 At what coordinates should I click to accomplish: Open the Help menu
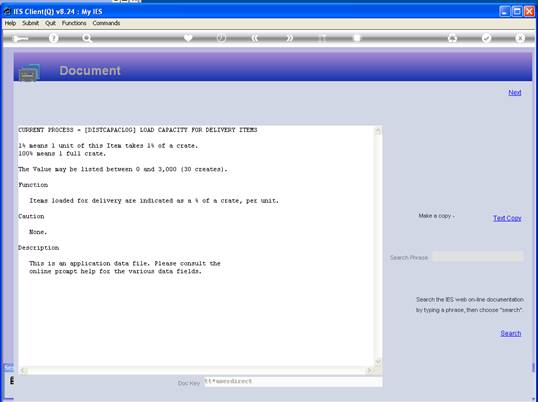point(10,23)
